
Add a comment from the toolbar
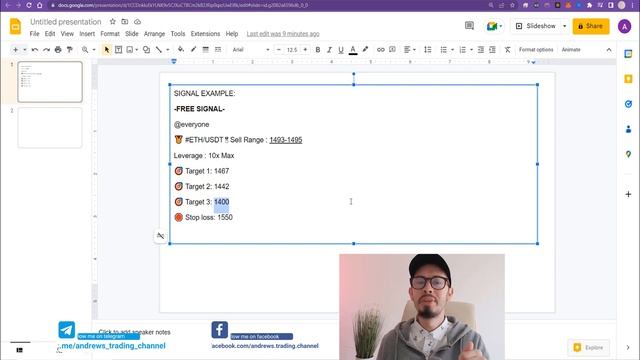click(392, 50)
